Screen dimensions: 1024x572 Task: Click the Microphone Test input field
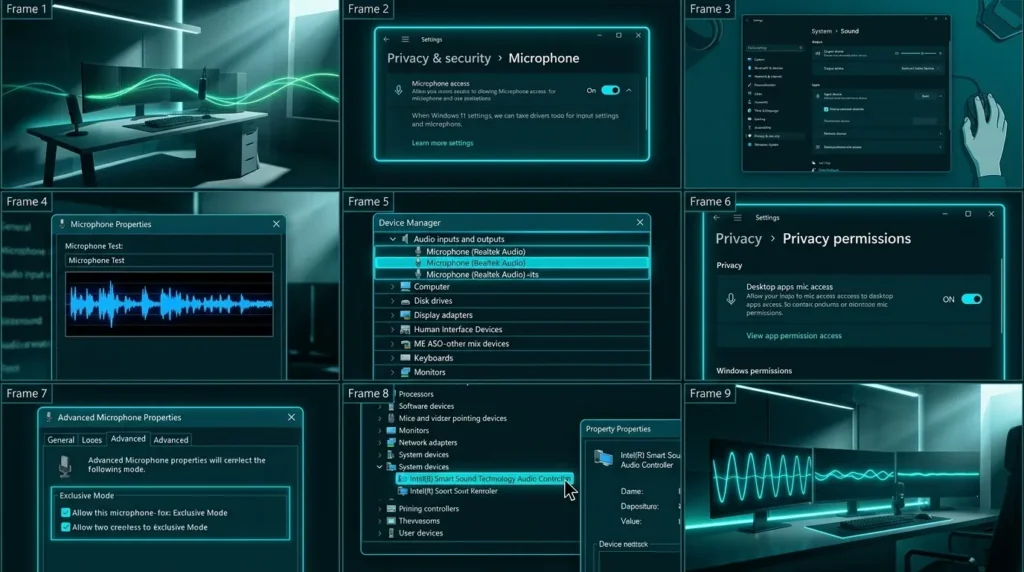tap(169, 260)
